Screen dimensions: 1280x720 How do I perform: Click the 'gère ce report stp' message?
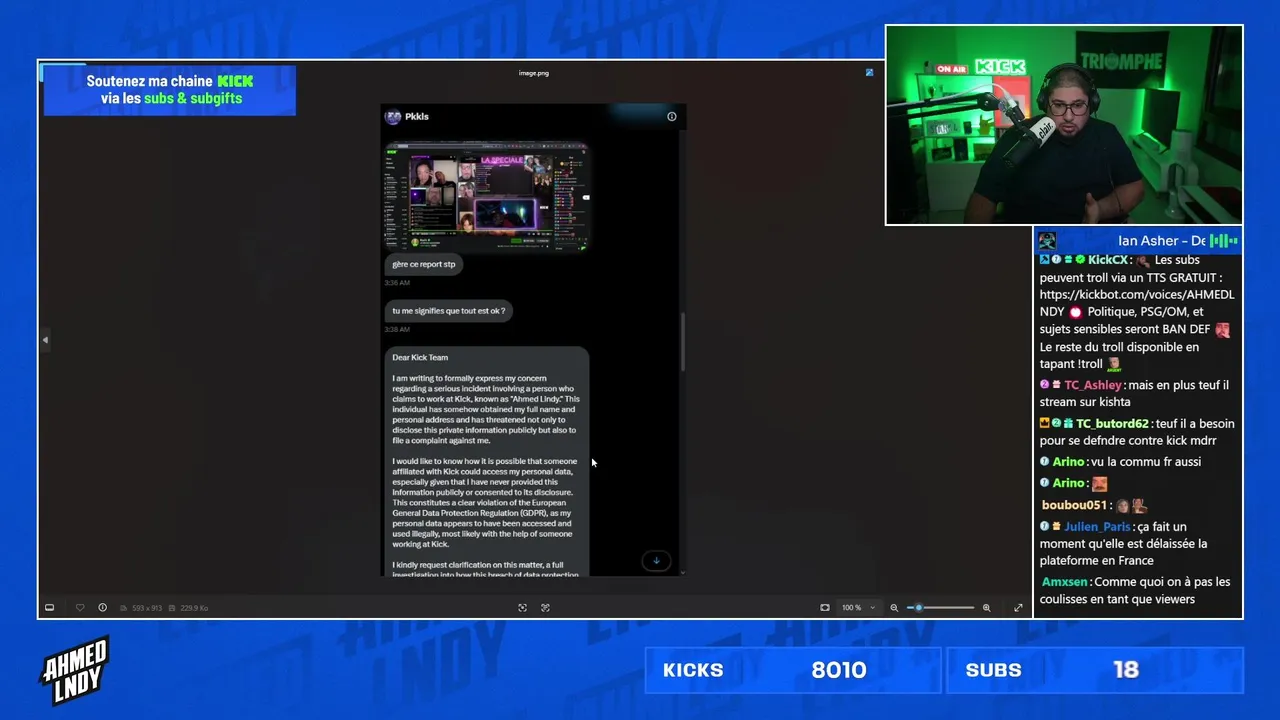coord(424,264)
